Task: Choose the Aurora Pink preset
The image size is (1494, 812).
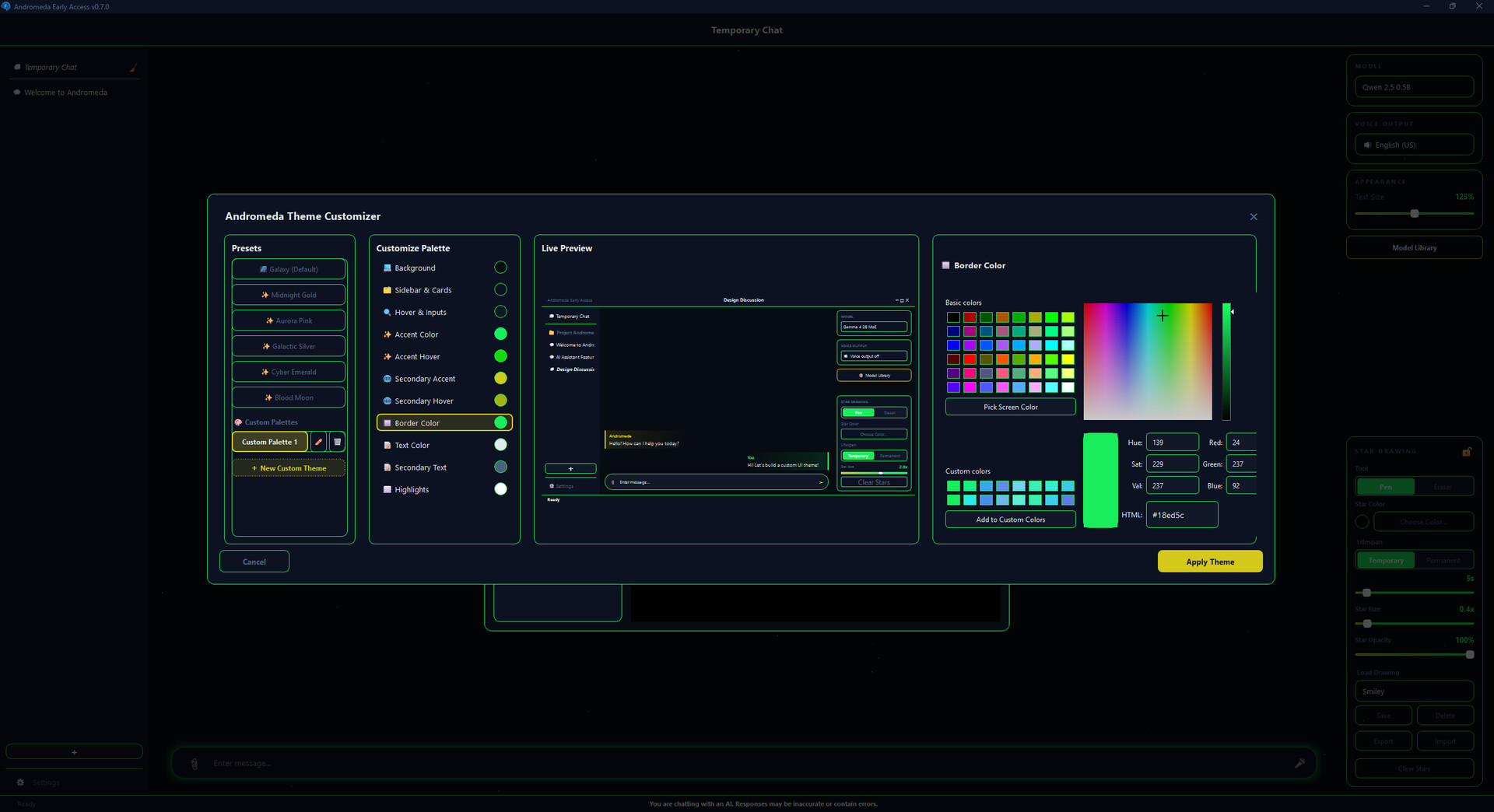Action: tap(289, 320)
